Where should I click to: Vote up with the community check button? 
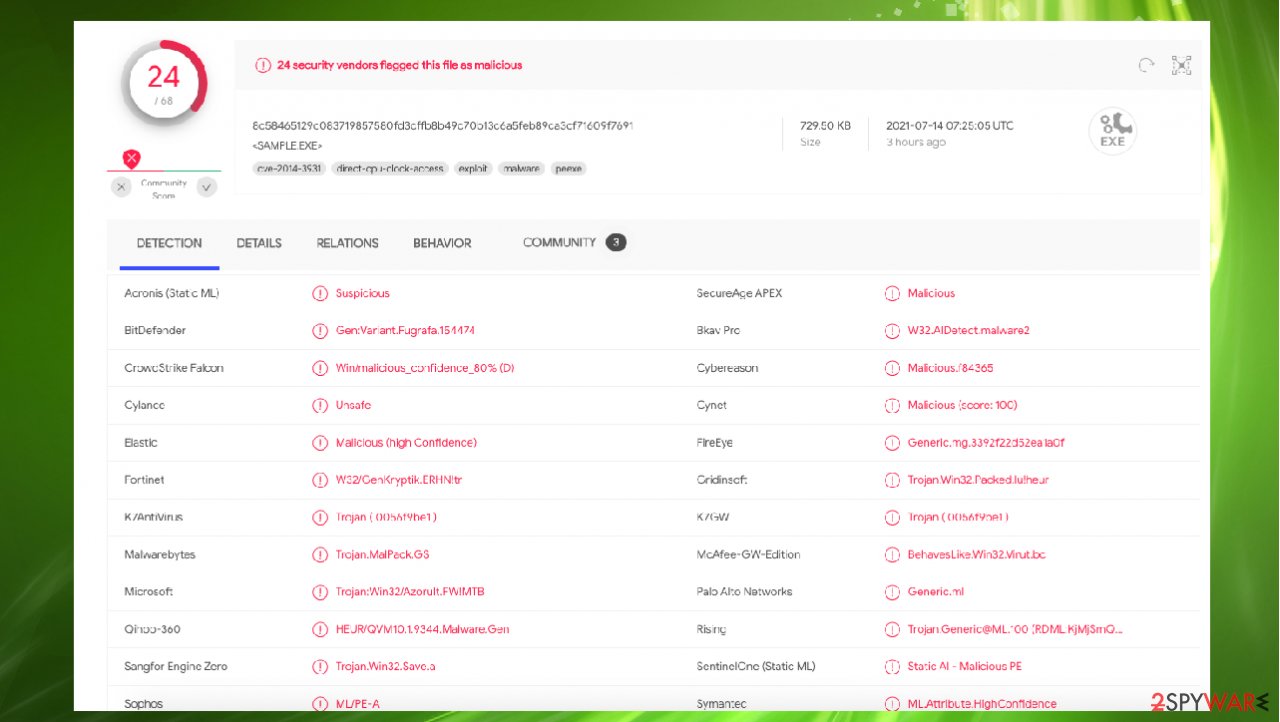coord(207,187)
